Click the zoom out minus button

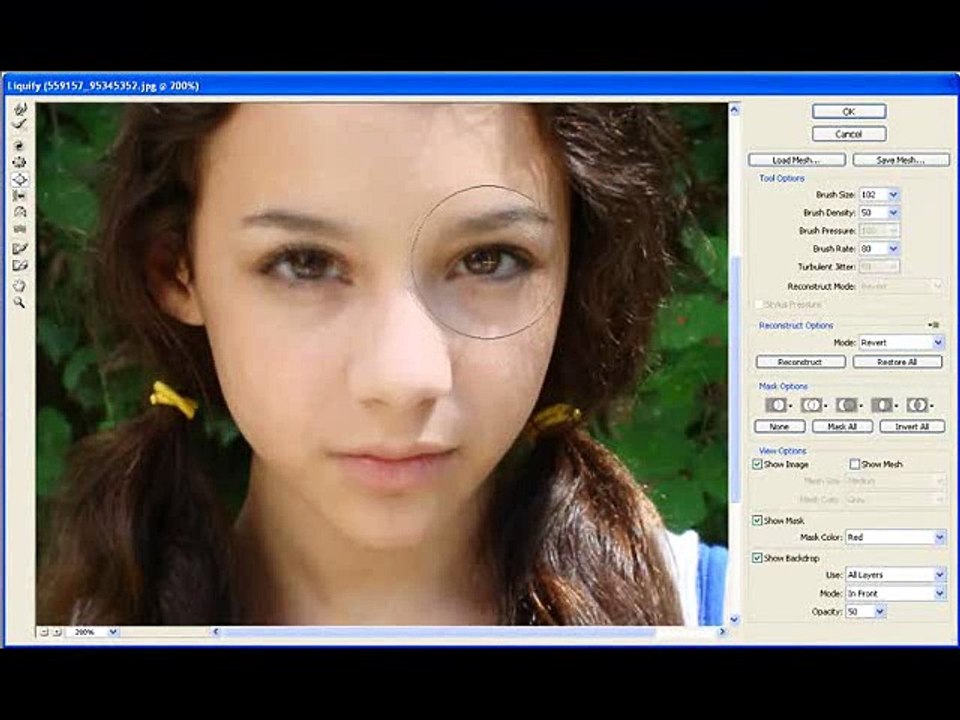pos(44,632)
